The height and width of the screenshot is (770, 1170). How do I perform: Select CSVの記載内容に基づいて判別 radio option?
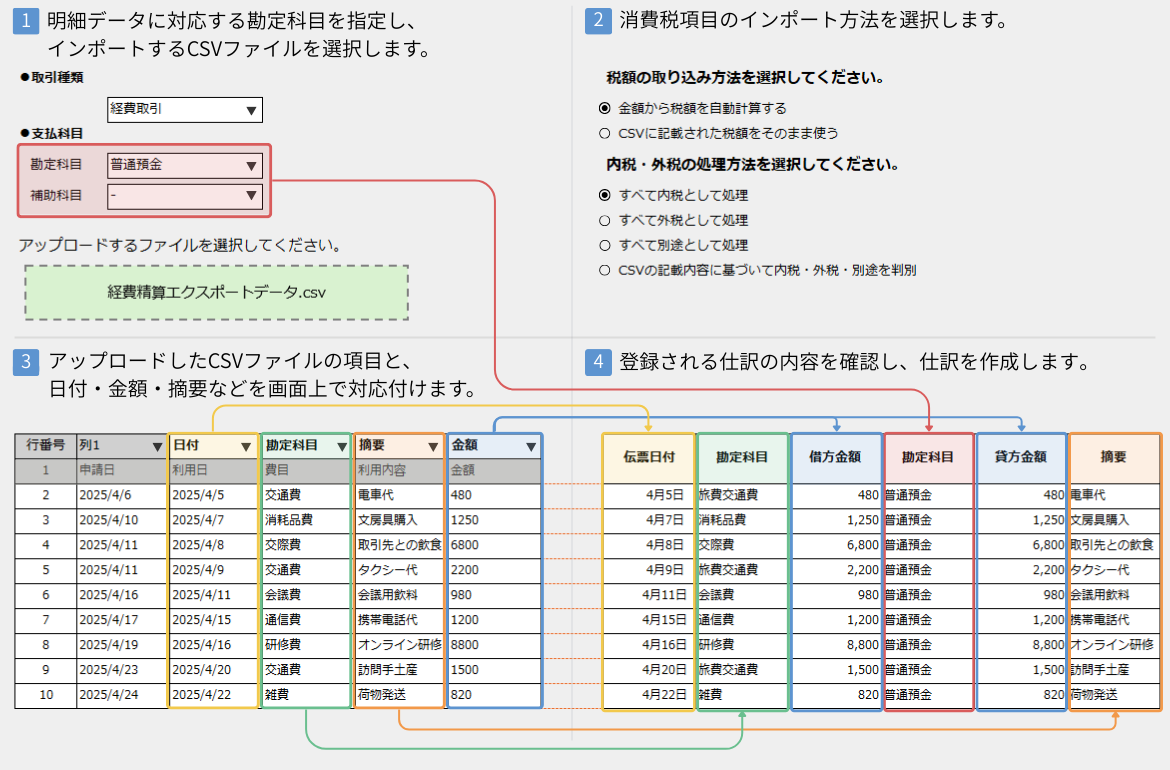(x=604, y=270)
